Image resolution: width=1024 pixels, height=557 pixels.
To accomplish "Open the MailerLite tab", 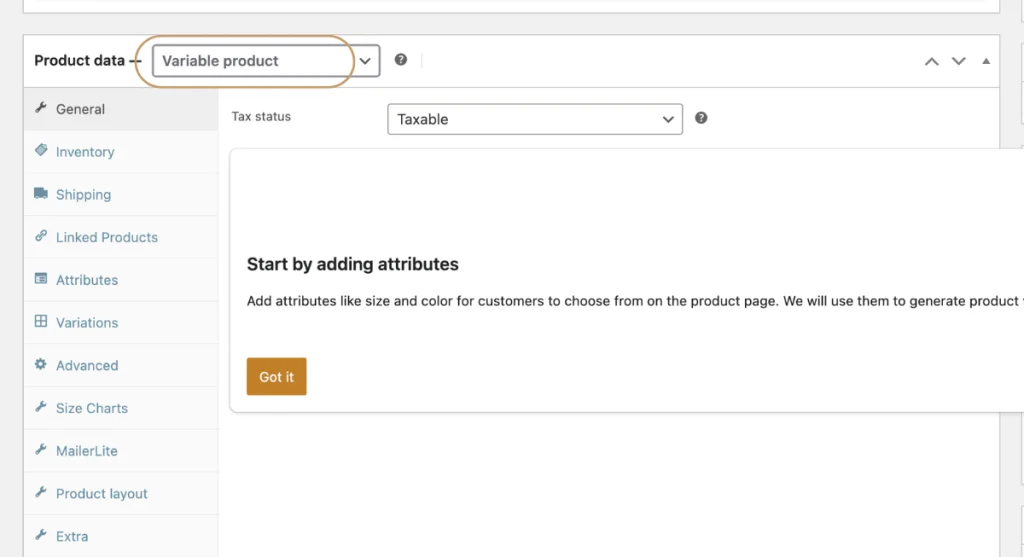I will click(x=121, y=451).
